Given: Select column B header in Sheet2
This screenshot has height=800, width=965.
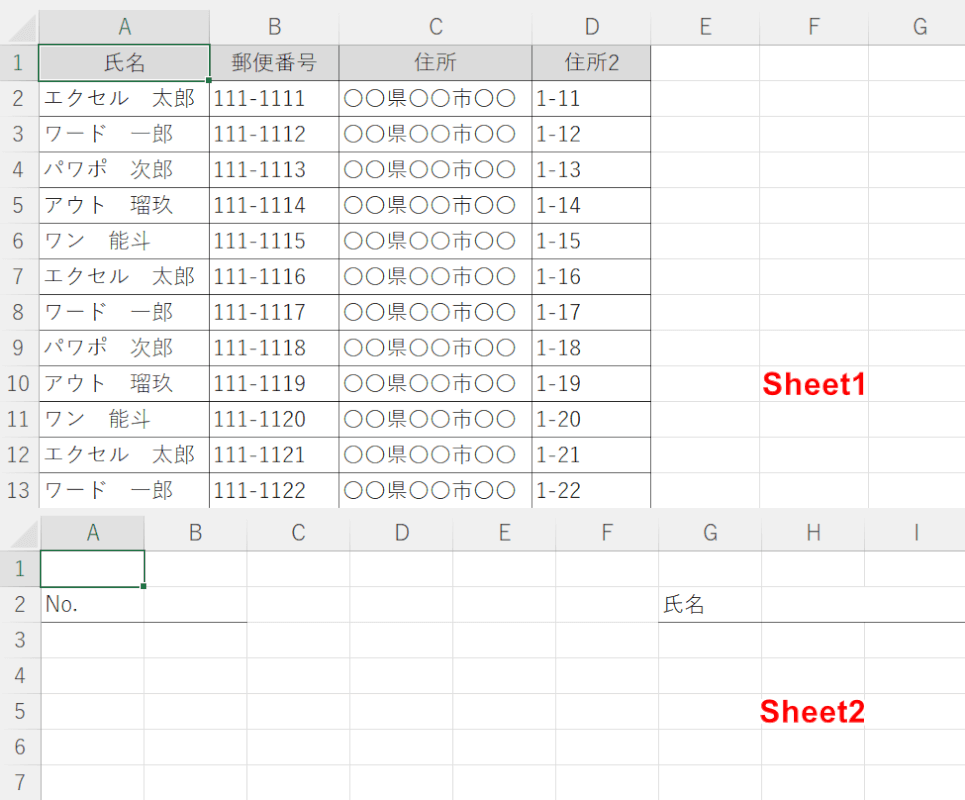Looking at the screenshot, I should [x=196, y=533].
